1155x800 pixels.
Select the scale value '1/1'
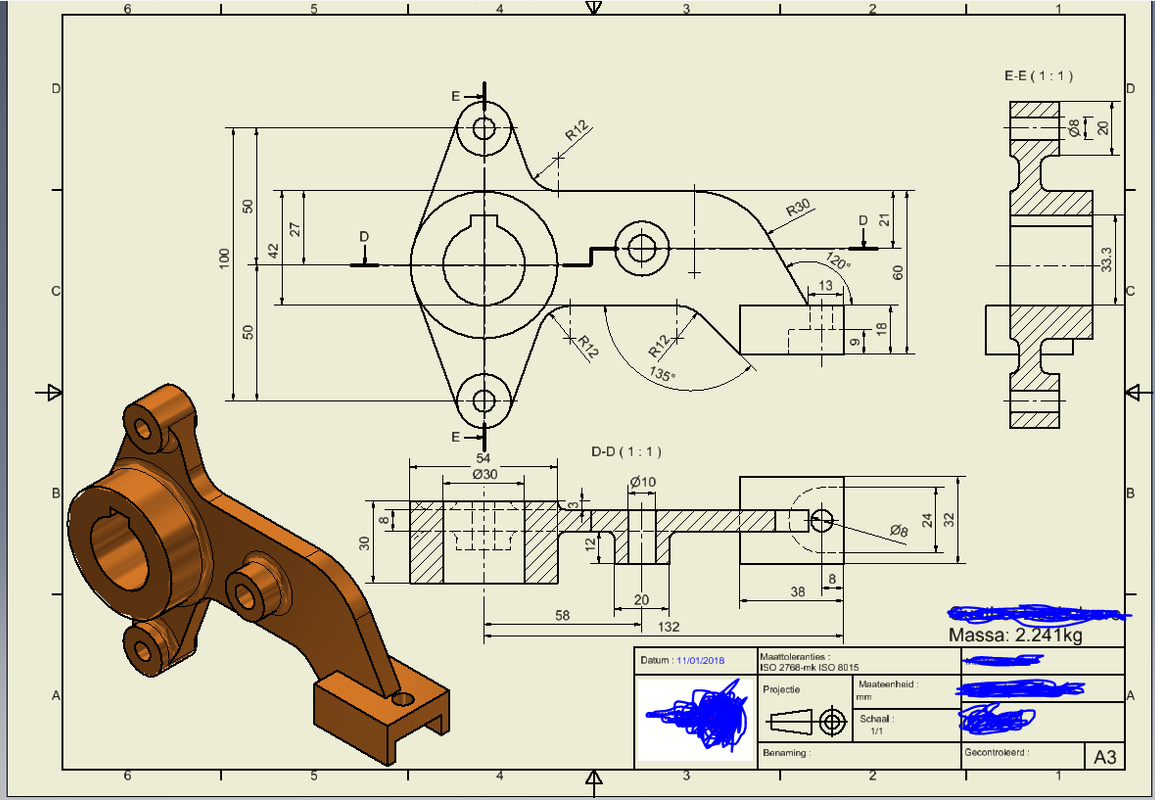[x=876, y=731]
